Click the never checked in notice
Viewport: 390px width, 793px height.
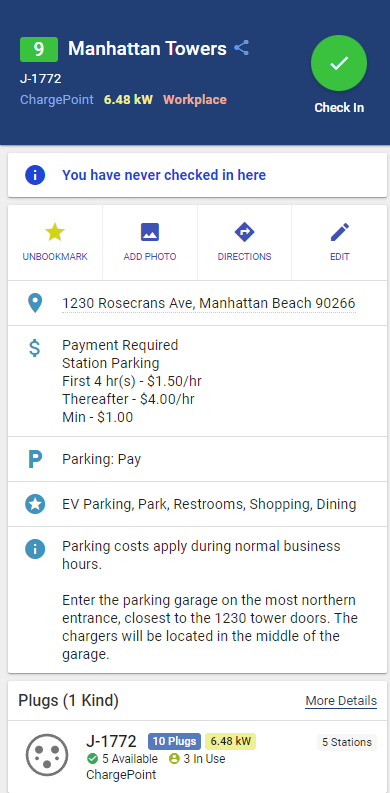pyautogui.click(x=197, y=175)
